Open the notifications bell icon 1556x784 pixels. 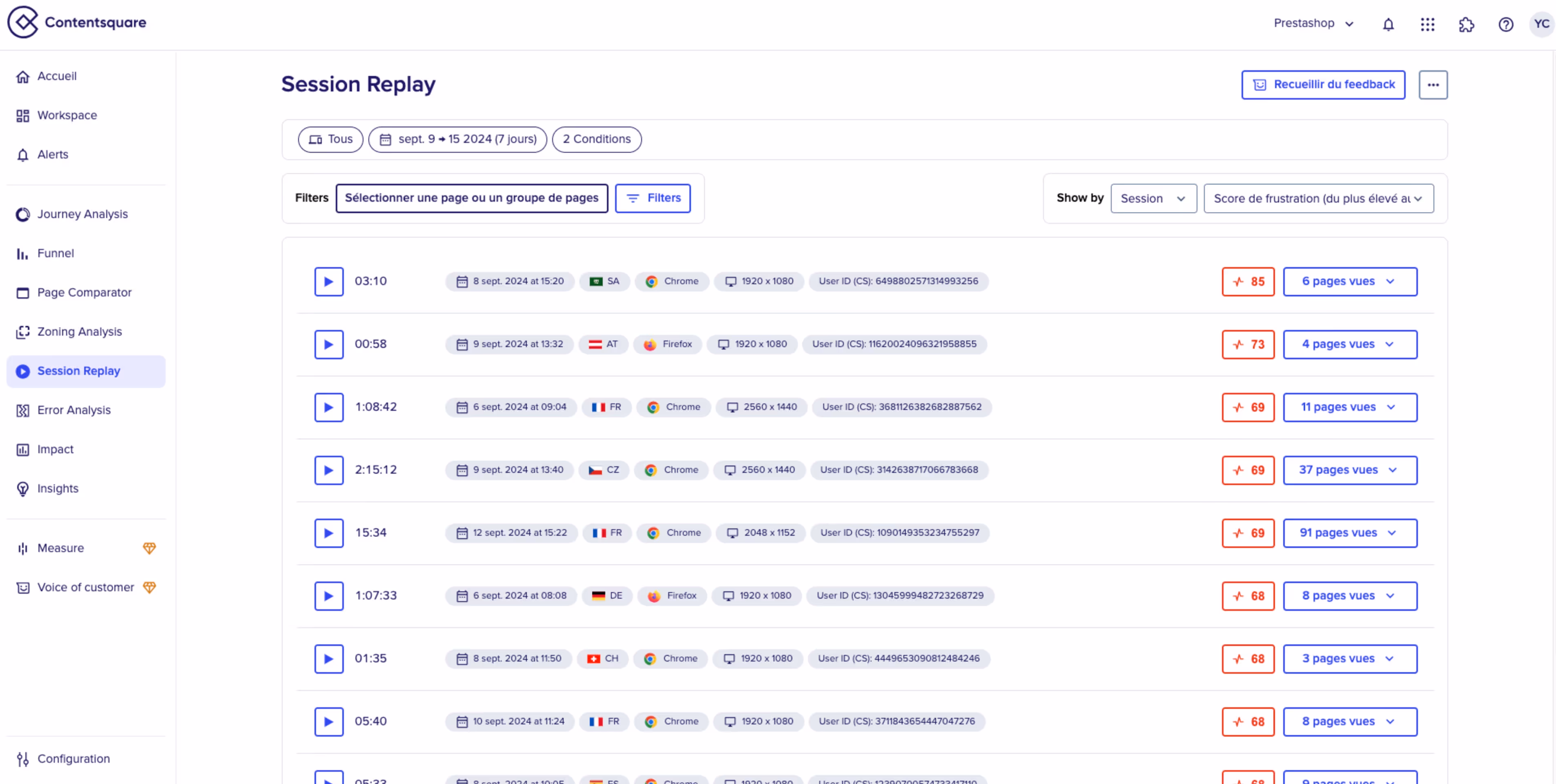[x=1388, y=24]
